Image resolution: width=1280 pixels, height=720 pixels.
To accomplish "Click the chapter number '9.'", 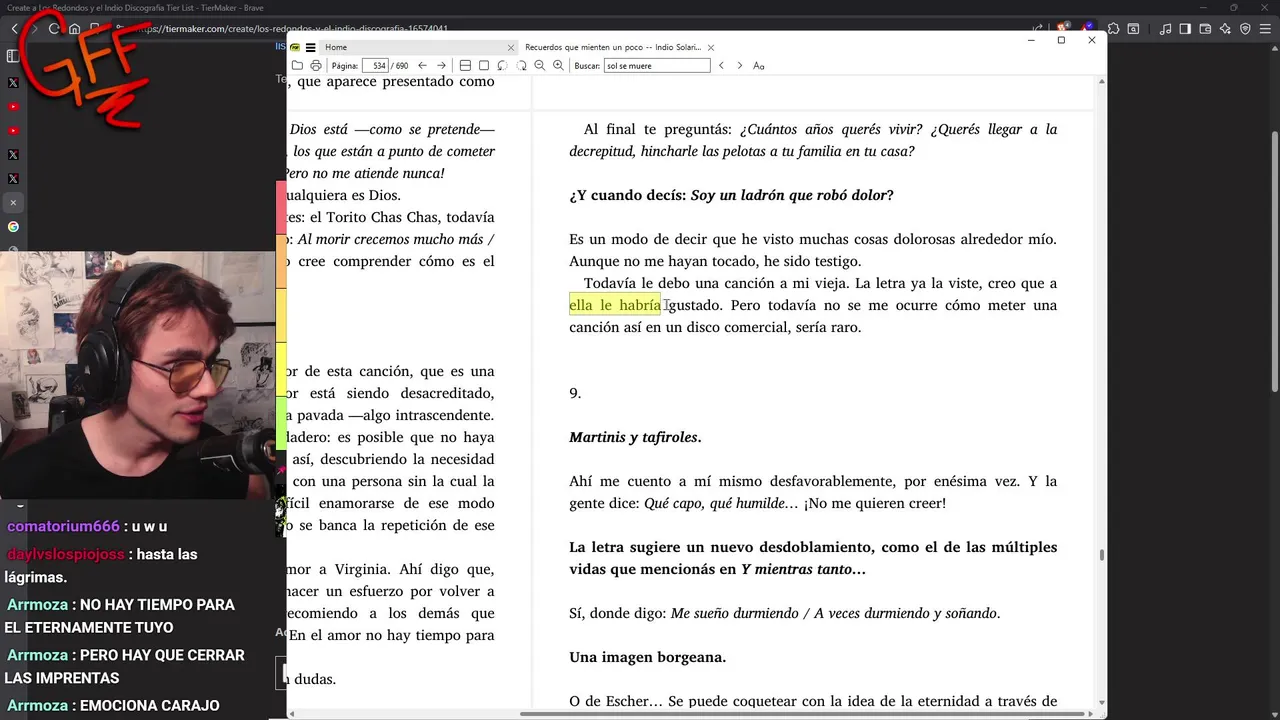I will pos(575,393).
